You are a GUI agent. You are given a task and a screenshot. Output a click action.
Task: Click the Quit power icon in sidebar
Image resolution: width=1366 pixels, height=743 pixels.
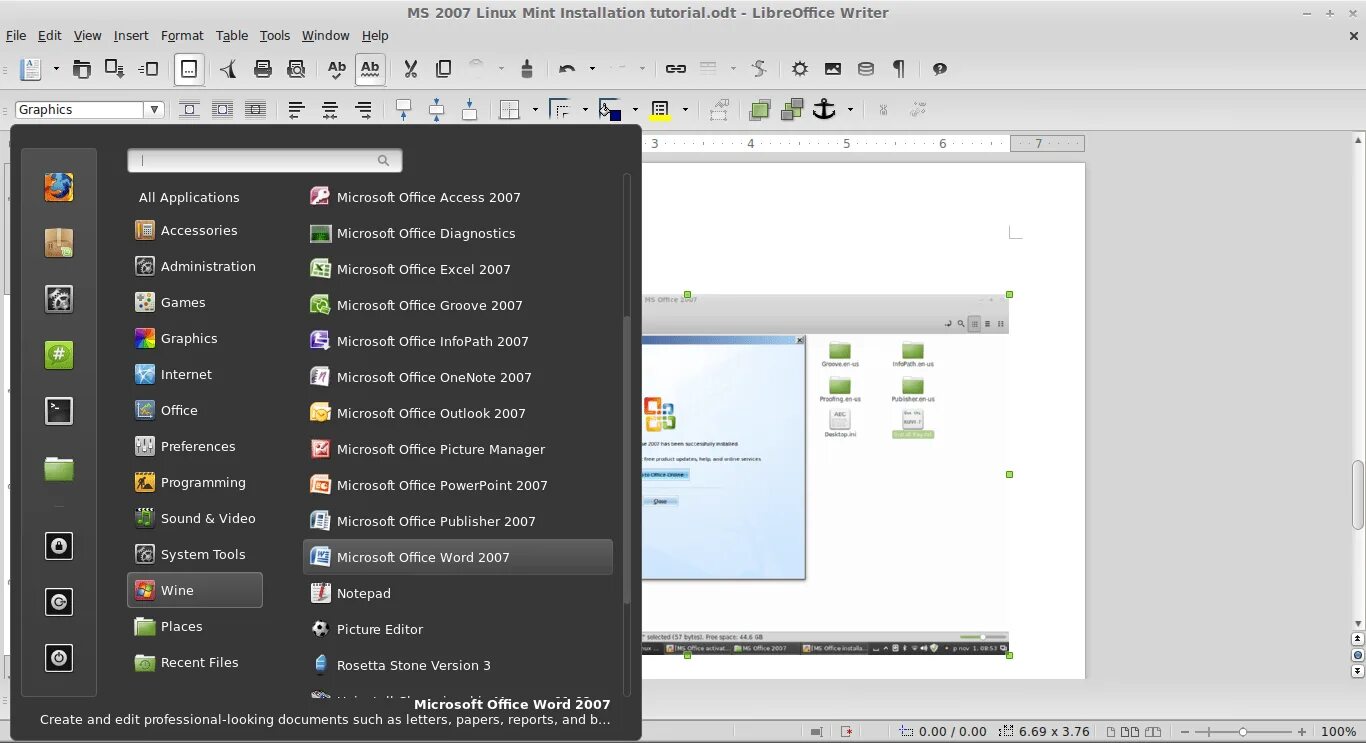(x=59, y=658)
